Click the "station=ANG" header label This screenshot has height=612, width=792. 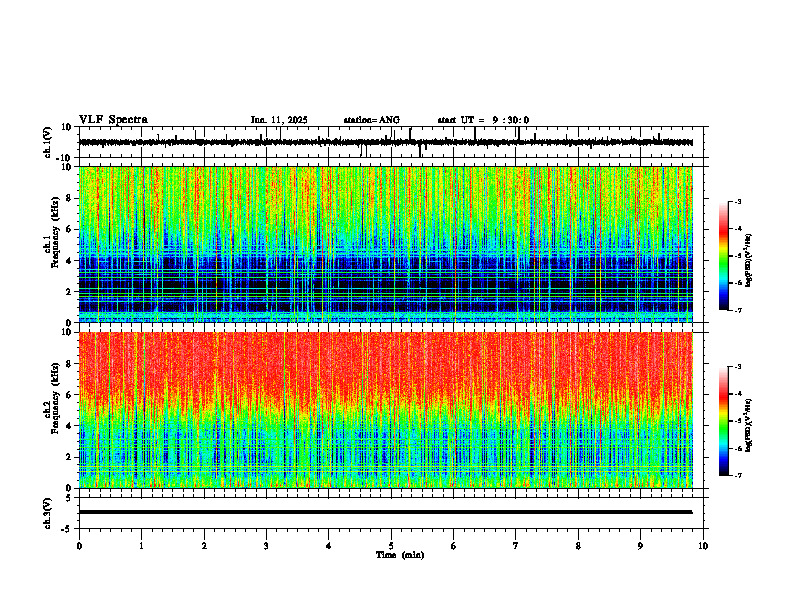pos(372,120)
